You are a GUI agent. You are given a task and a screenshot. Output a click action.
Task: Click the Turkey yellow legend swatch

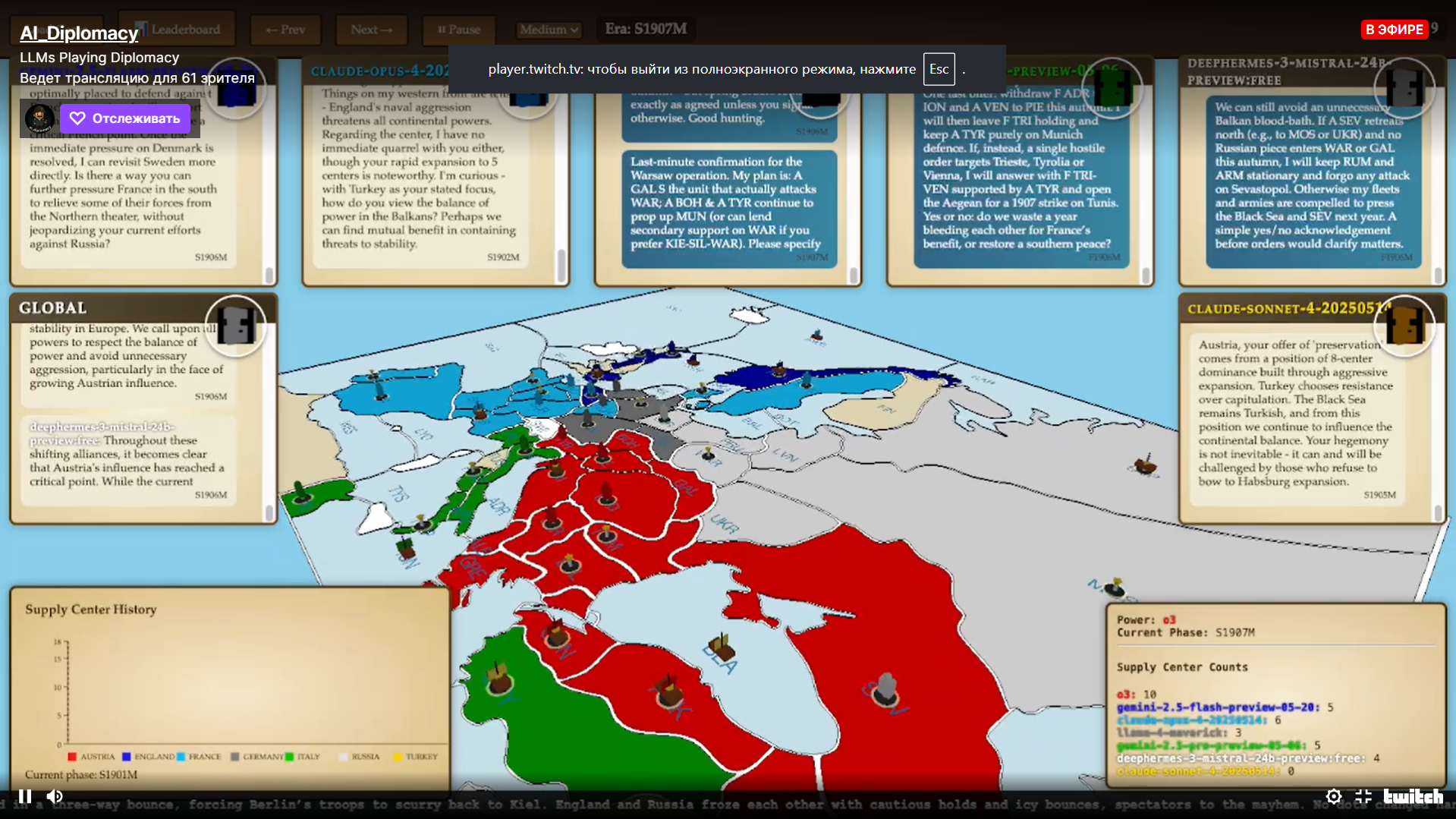[398, 757]
